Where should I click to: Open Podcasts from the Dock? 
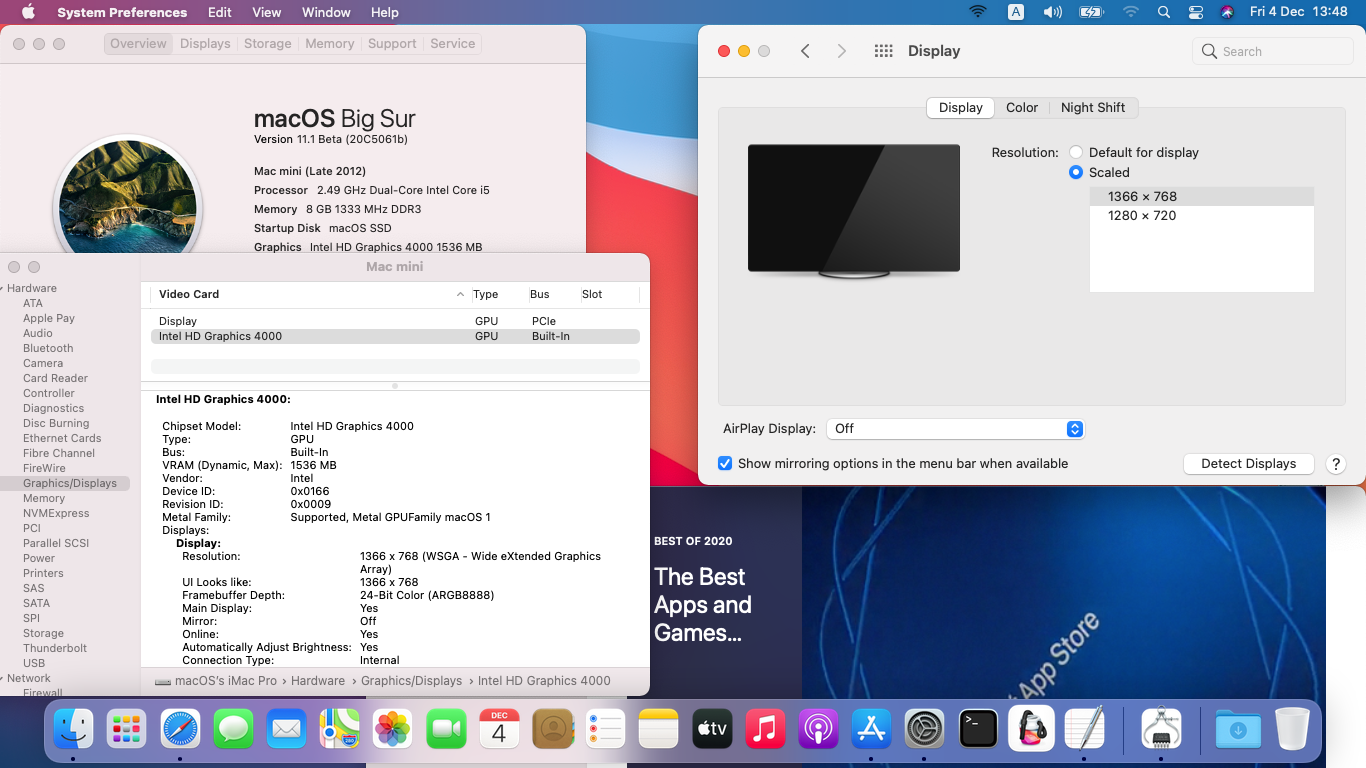point(819,729)
